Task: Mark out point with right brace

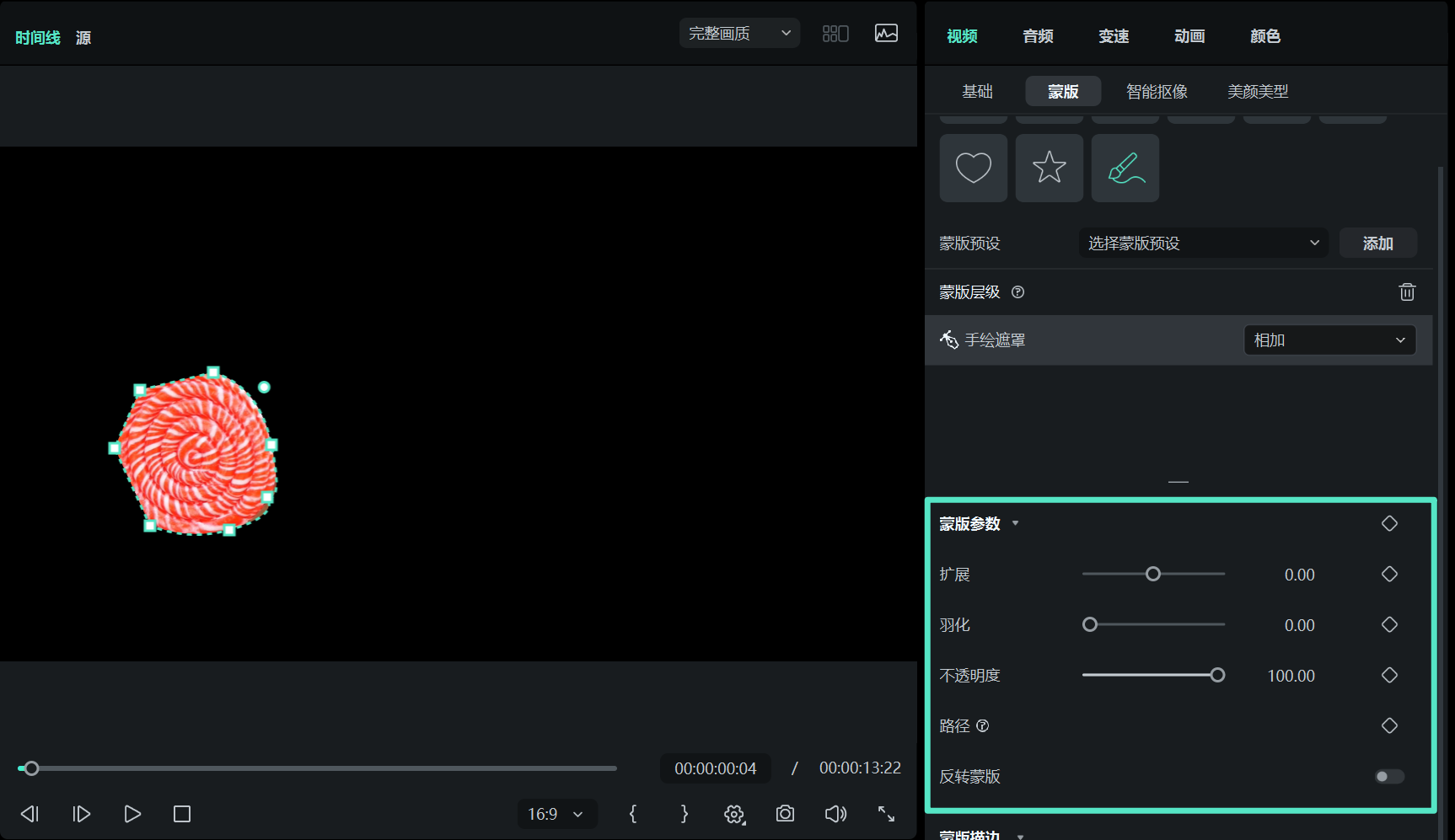Action: (x=684, y=814)
